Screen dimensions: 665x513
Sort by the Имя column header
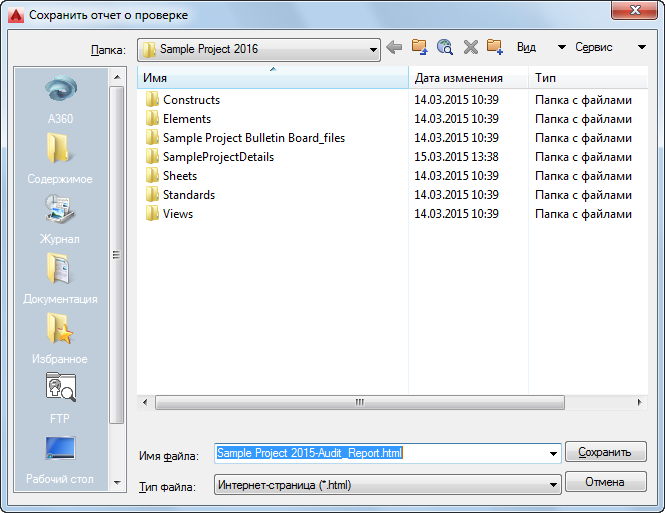[273, 78]
